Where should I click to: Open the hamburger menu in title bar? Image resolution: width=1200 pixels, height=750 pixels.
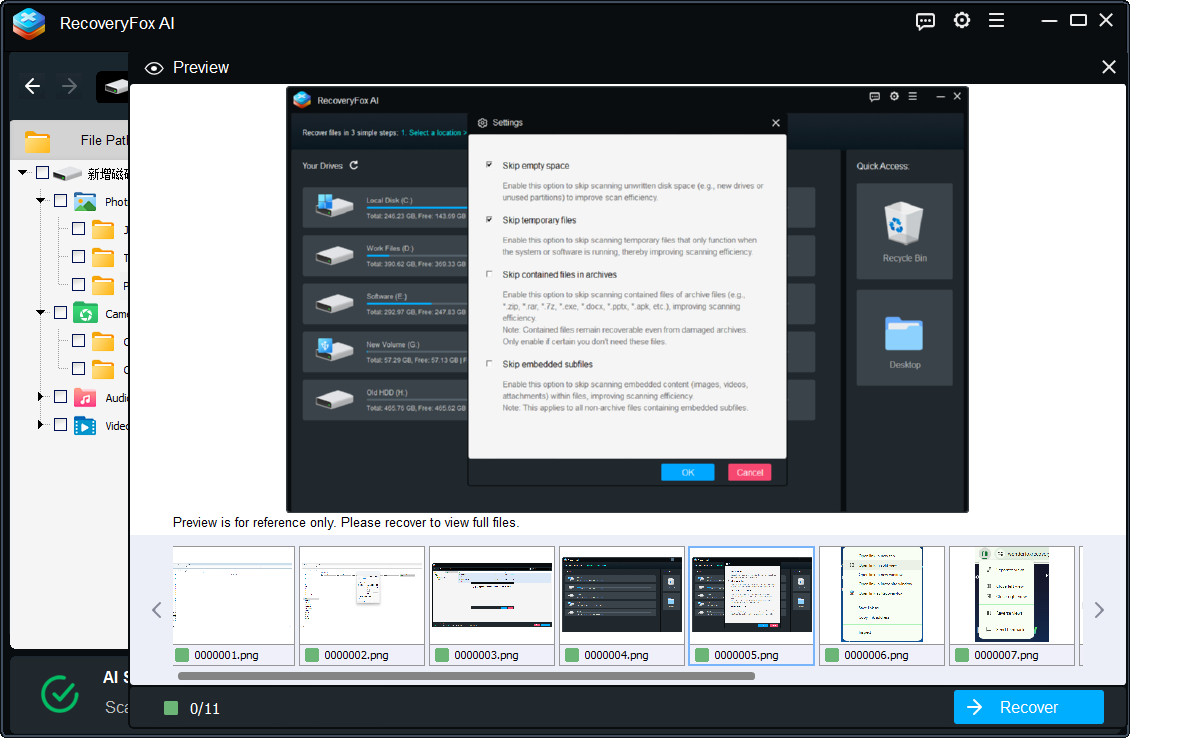997,20
